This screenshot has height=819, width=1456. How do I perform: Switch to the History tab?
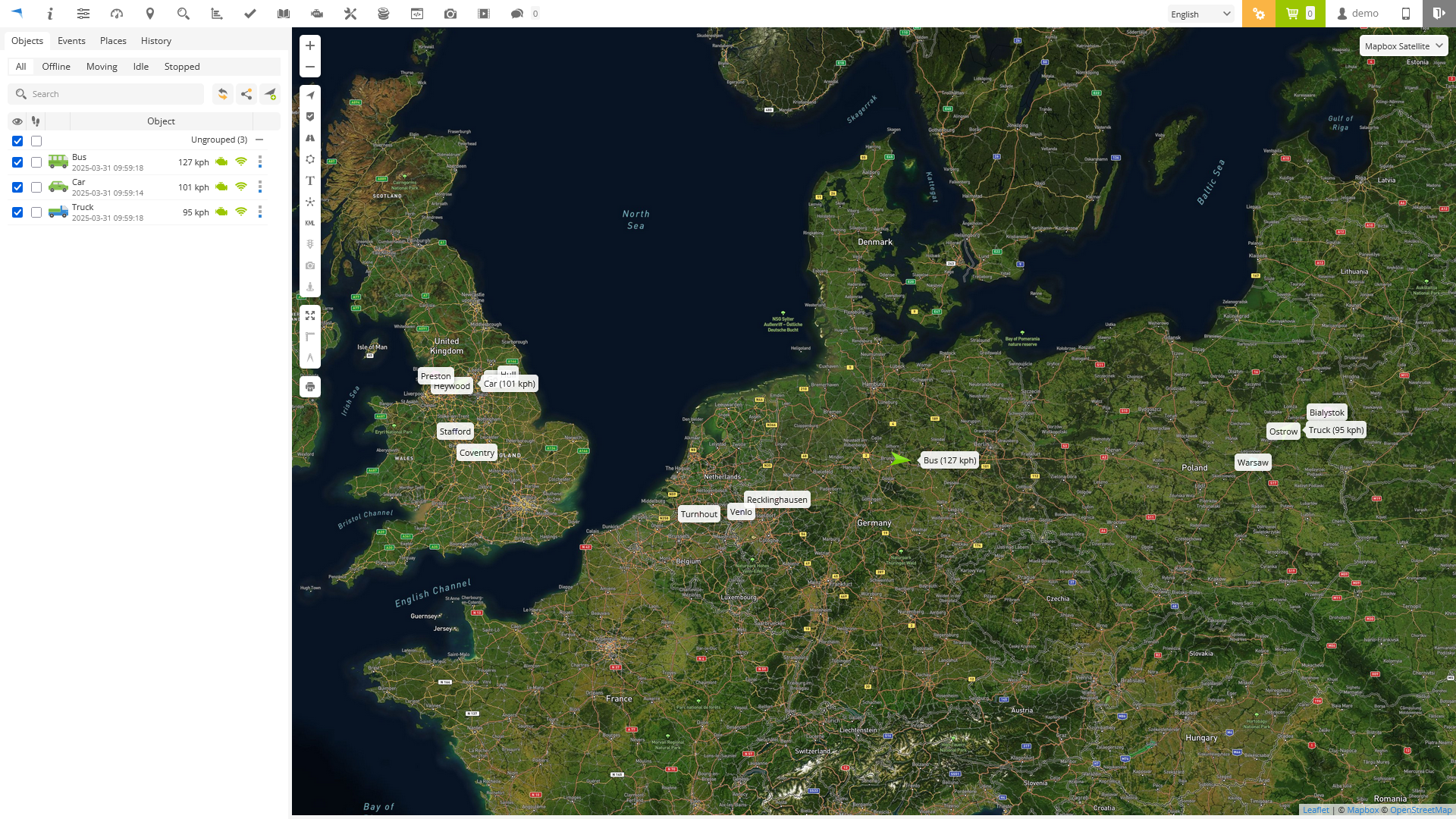[x=156, y=41]
